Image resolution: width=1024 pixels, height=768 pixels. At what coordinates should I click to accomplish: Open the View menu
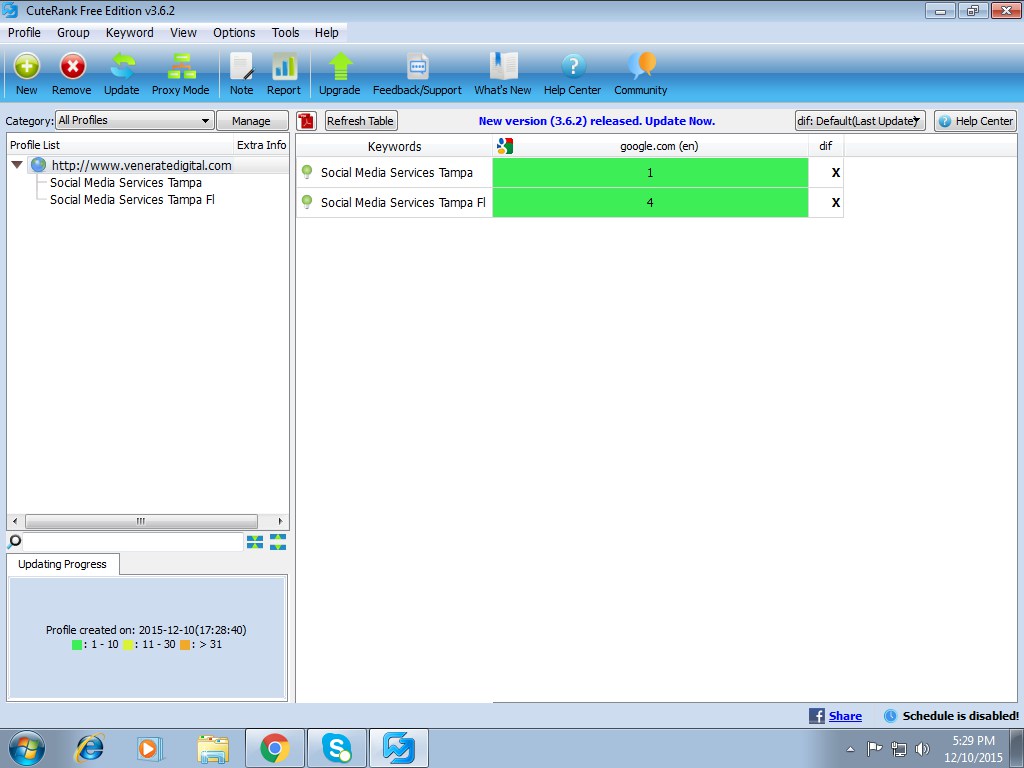[x=184, y=33]
